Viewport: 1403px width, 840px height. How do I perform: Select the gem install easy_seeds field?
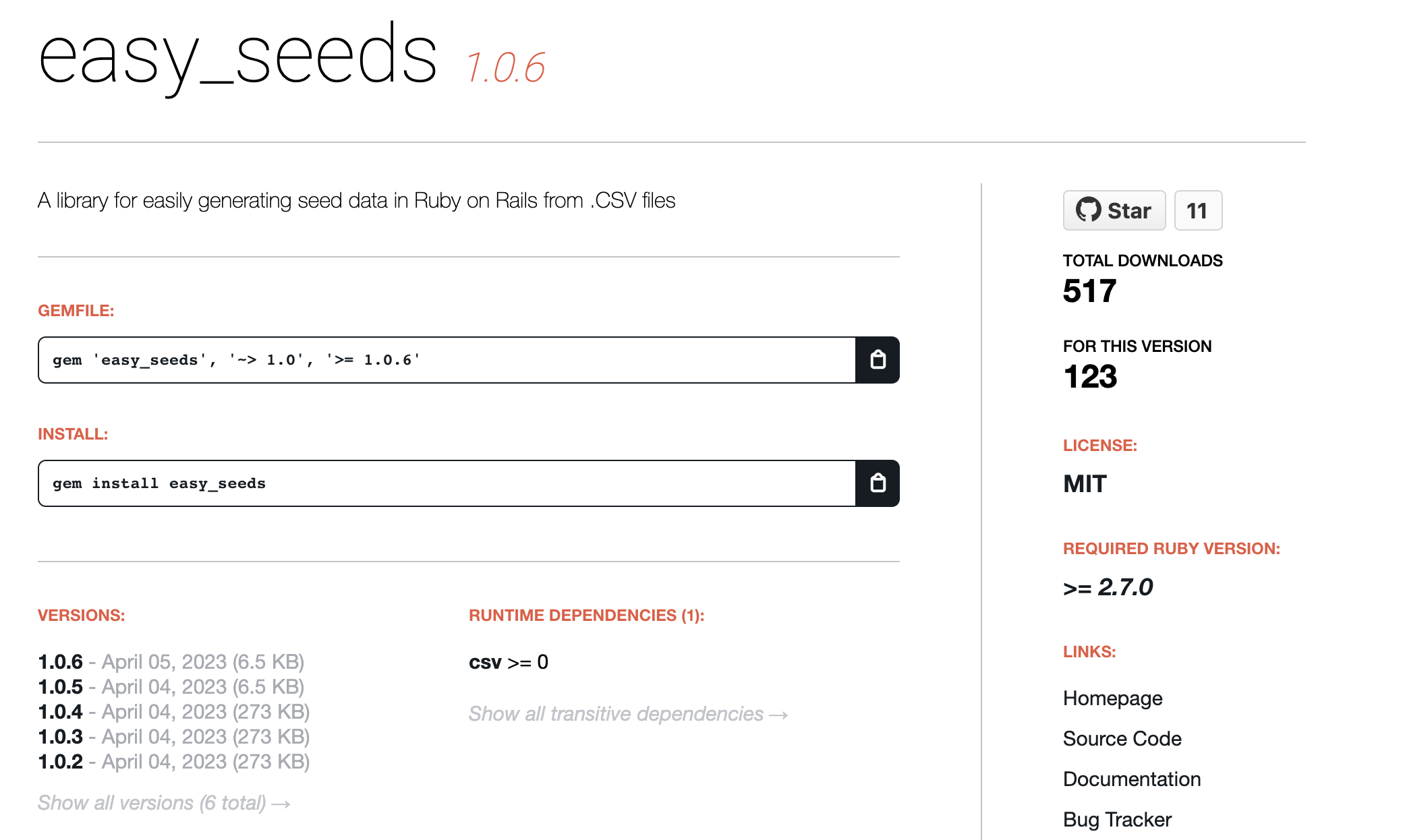tap(447, 483)
